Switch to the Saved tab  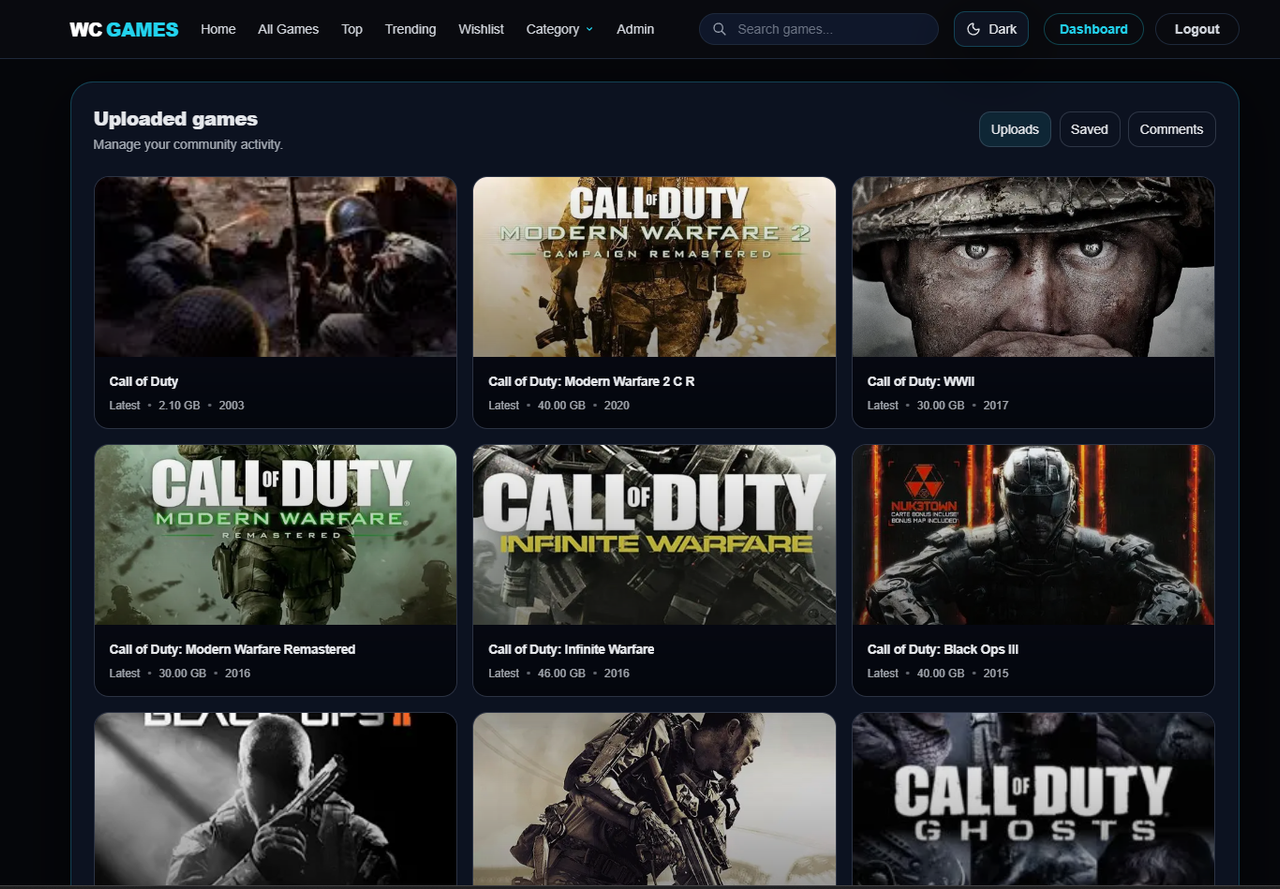pyautogui.click(x=1089, y=129)
